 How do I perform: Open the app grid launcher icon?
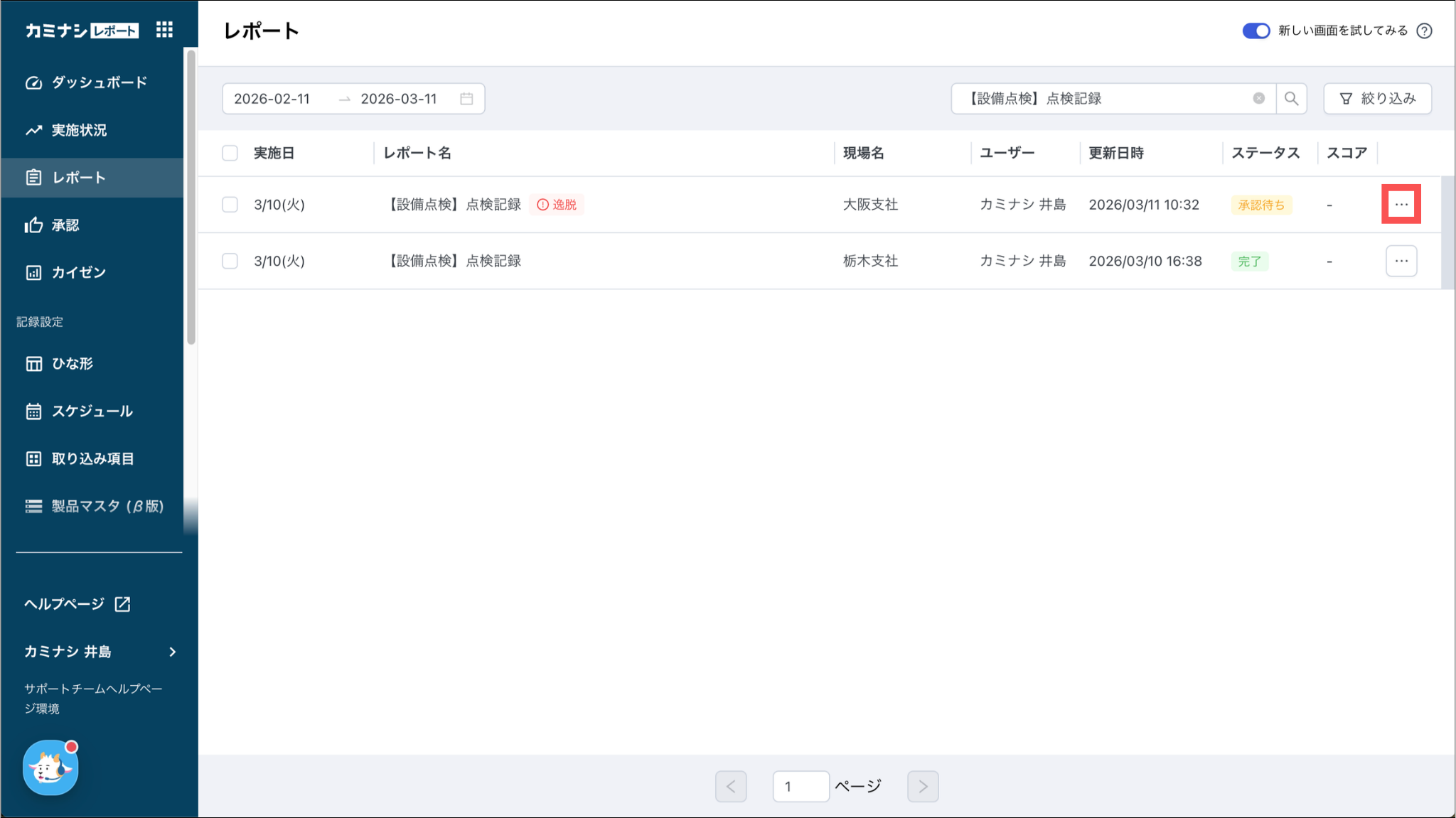pos(164,30)
